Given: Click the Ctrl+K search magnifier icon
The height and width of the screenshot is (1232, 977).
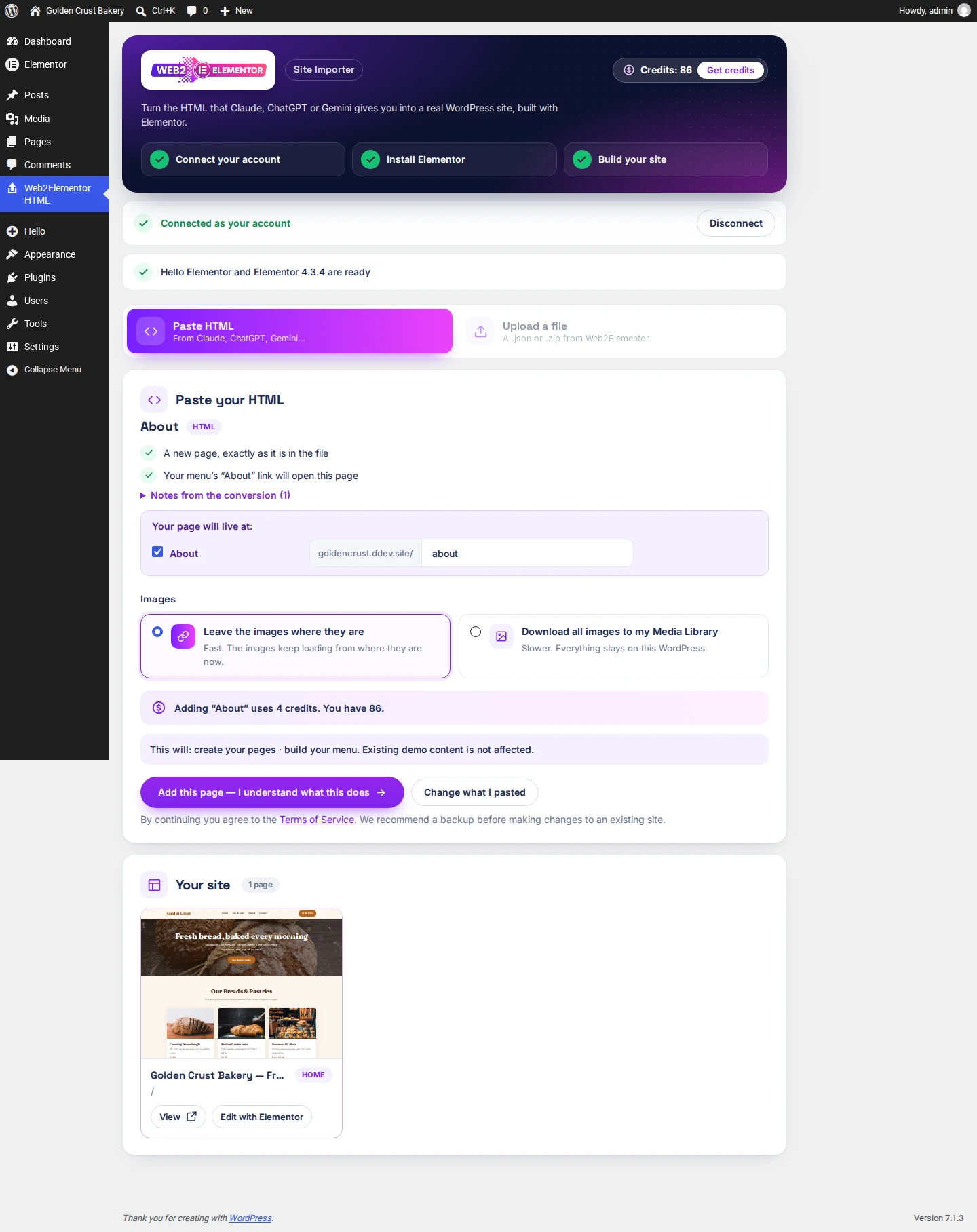Looking at the screenshot, I should pos(141,11).
